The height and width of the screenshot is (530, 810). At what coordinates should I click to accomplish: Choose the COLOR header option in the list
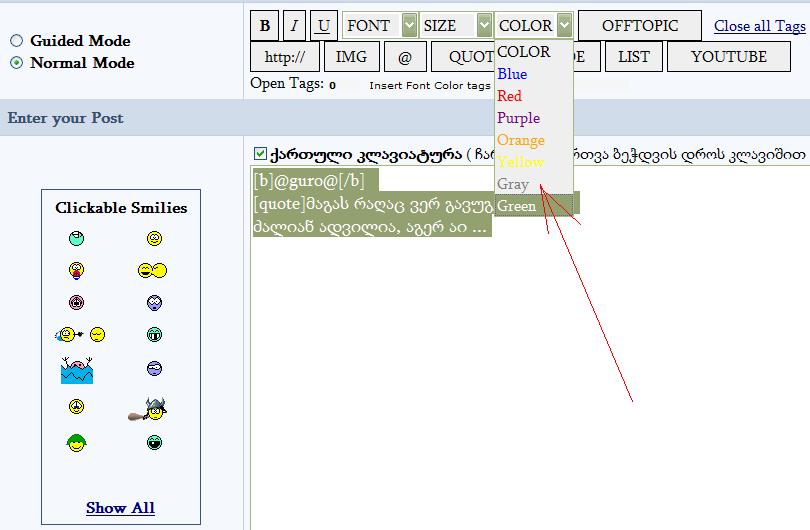(534, 52)
